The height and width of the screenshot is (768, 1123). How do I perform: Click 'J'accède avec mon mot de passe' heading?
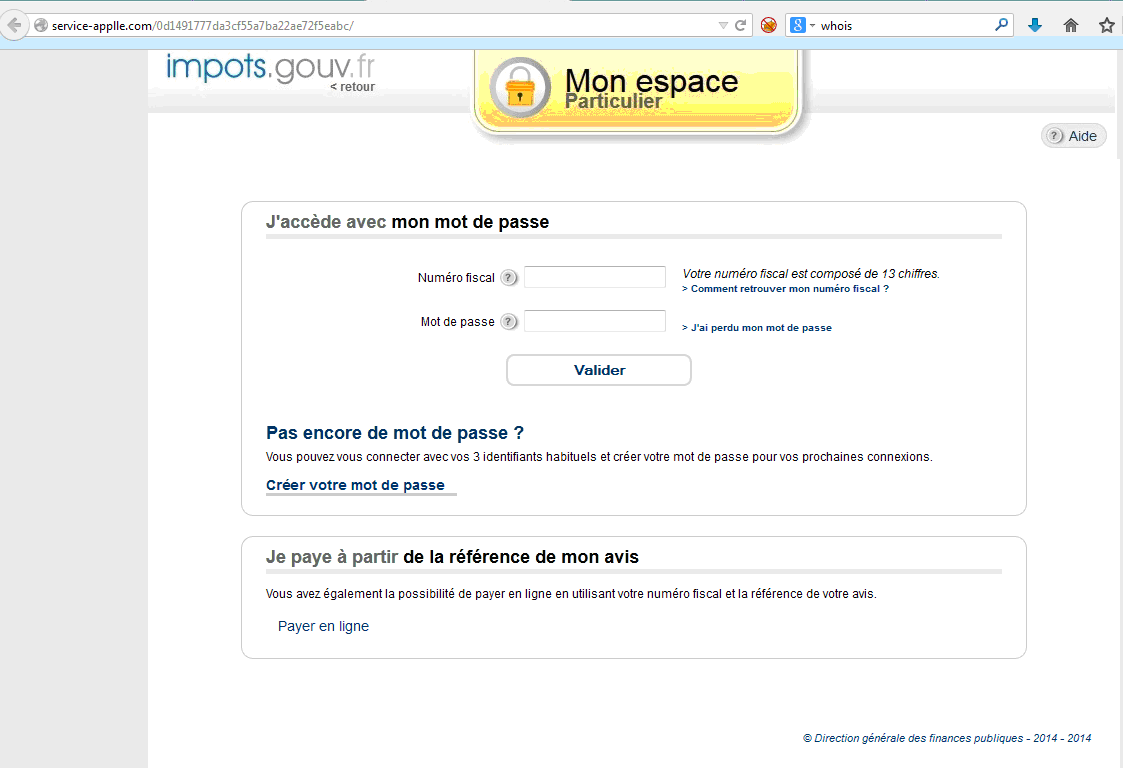(408, 222)
